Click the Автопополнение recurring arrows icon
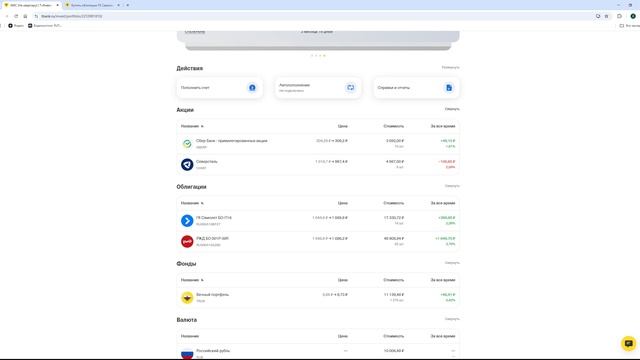 click(351, 88)
